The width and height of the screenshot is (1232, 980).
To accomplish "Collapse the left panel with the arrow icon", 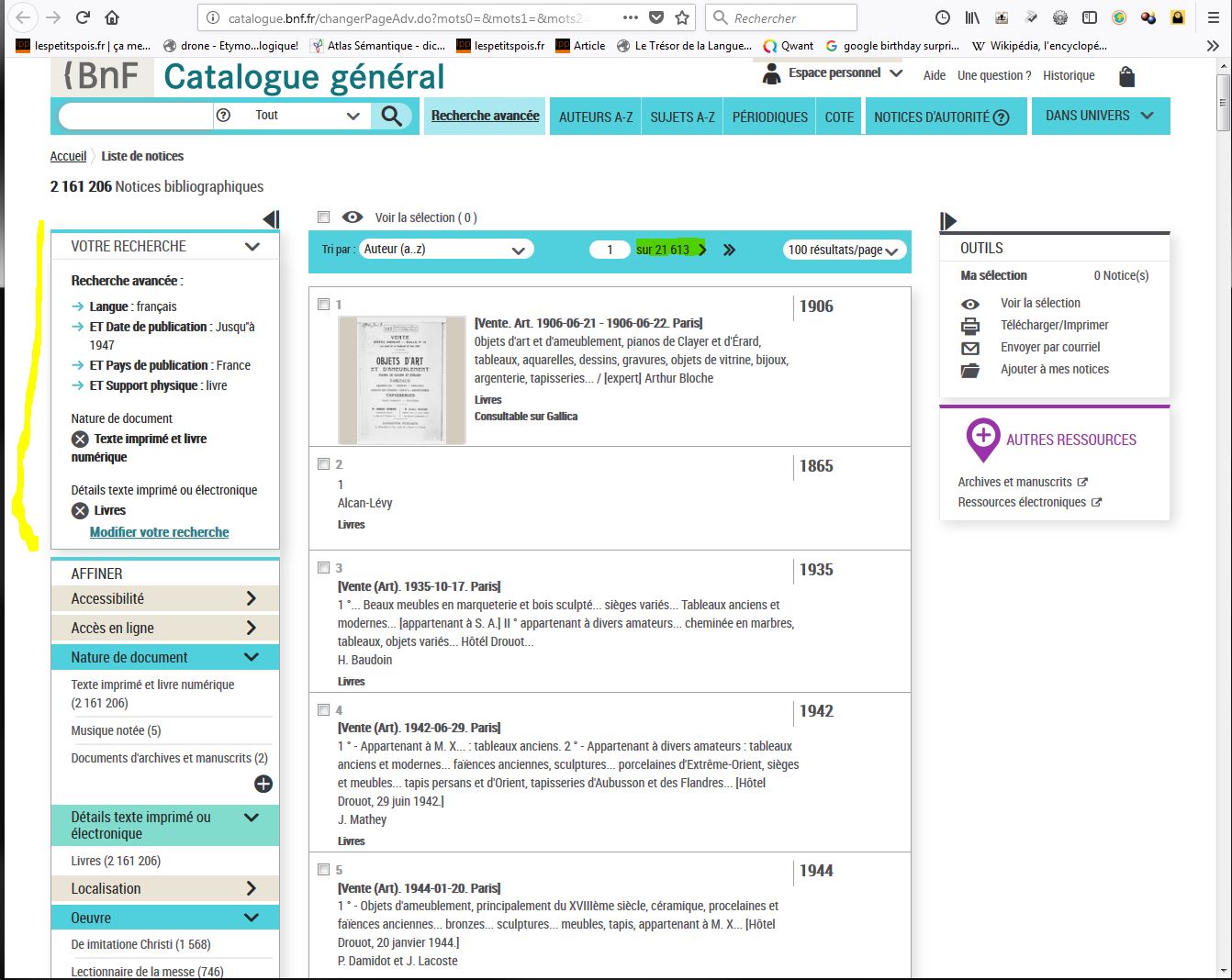I will pos(271,219).
